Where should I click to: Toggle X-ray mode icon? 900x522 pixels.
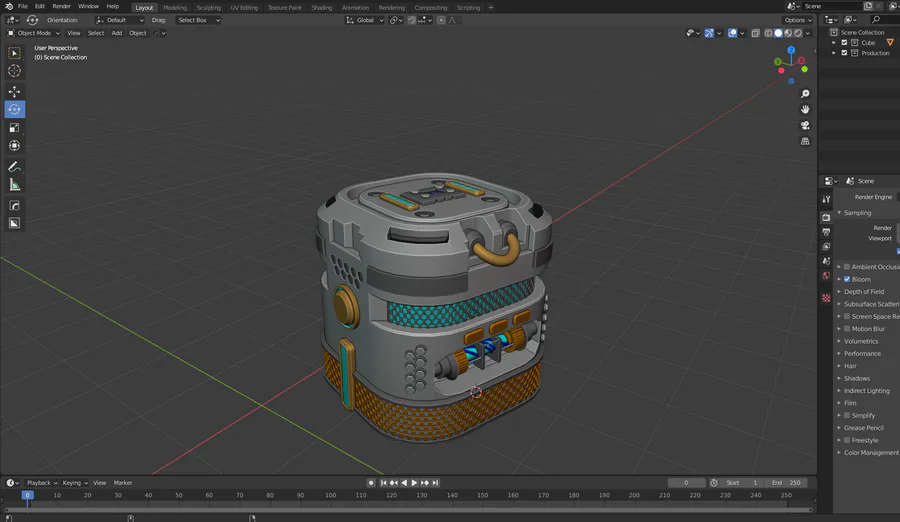755,33
